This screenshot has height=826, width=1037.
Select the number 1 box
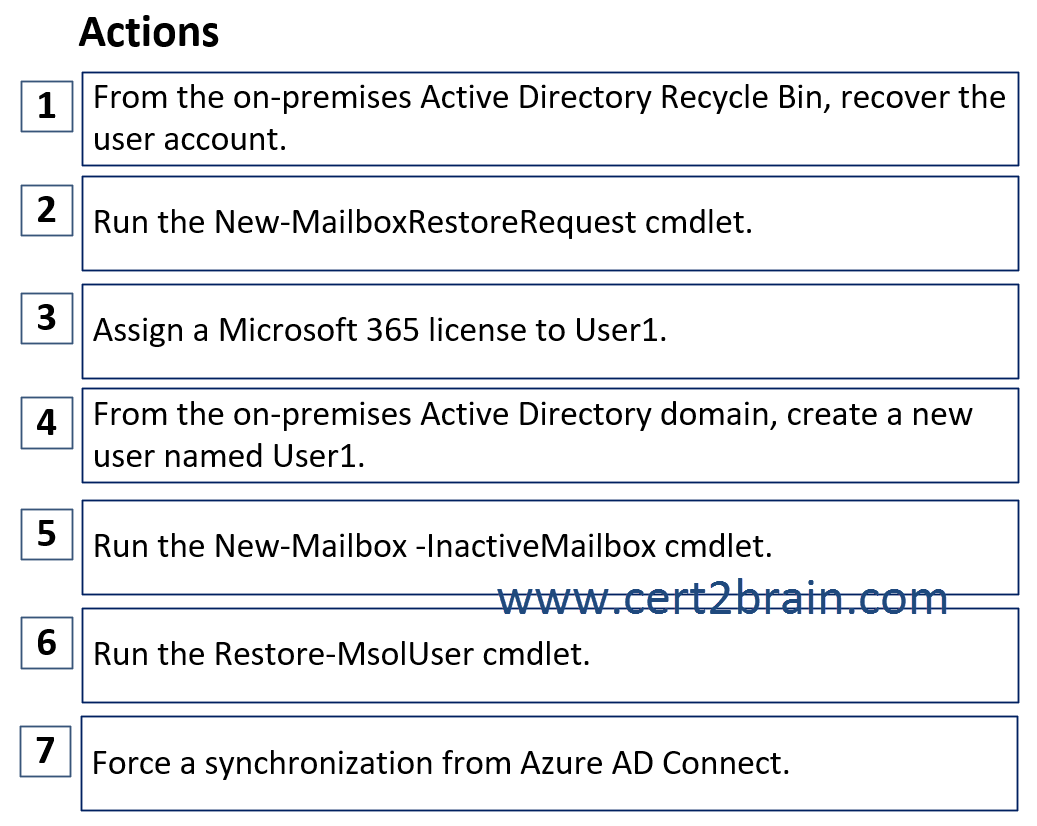pyautogui.click(x=47, y=106)
